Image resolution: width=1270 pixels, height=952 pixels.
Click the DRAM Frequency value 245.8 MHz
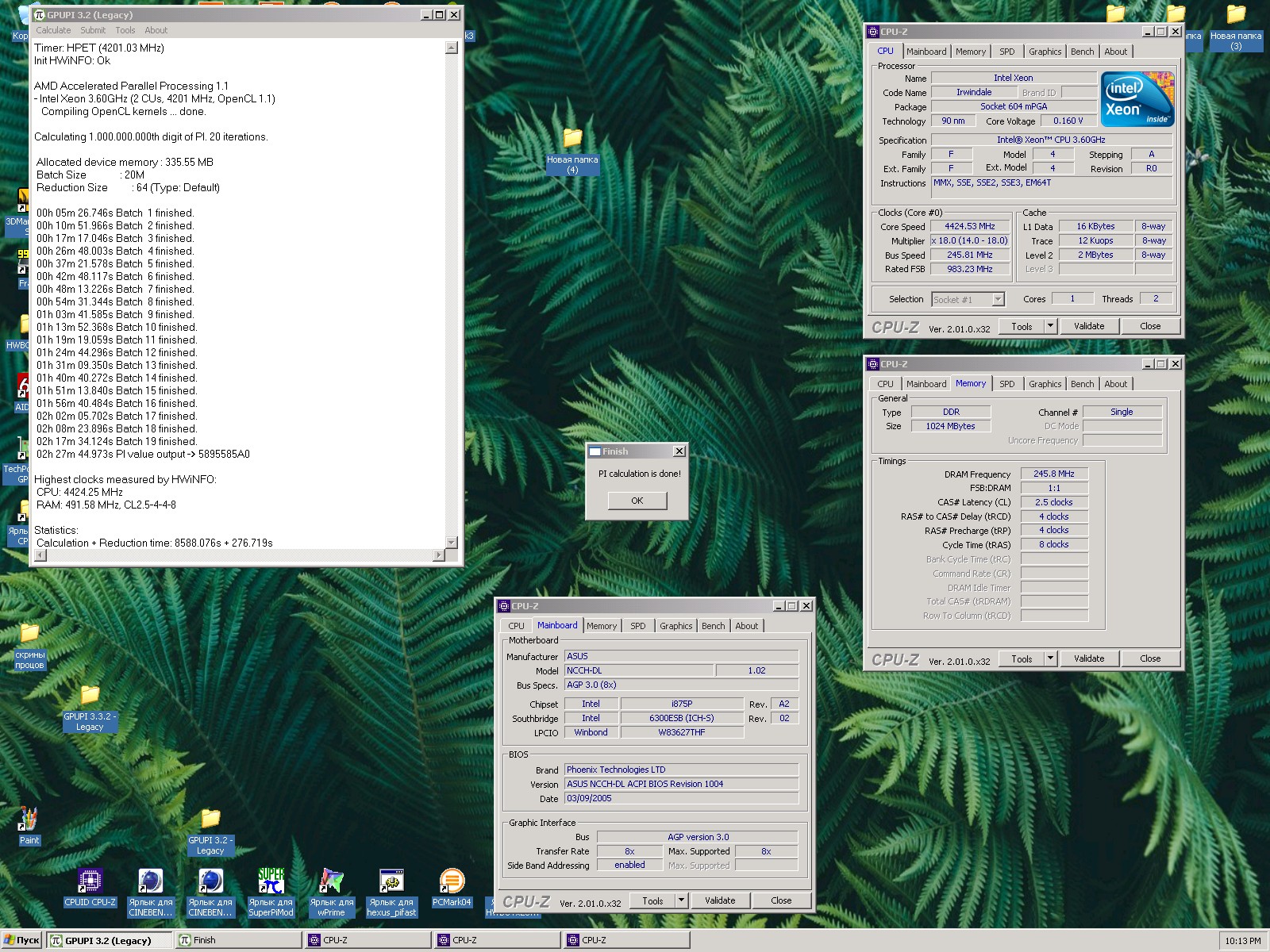click(x=1054, y=474)
